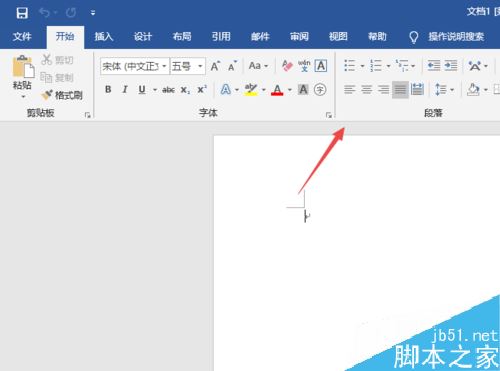500x371 pixels.
Task: Click the bullet list icon
Action: pyautogui.click(x=350, y=66)
